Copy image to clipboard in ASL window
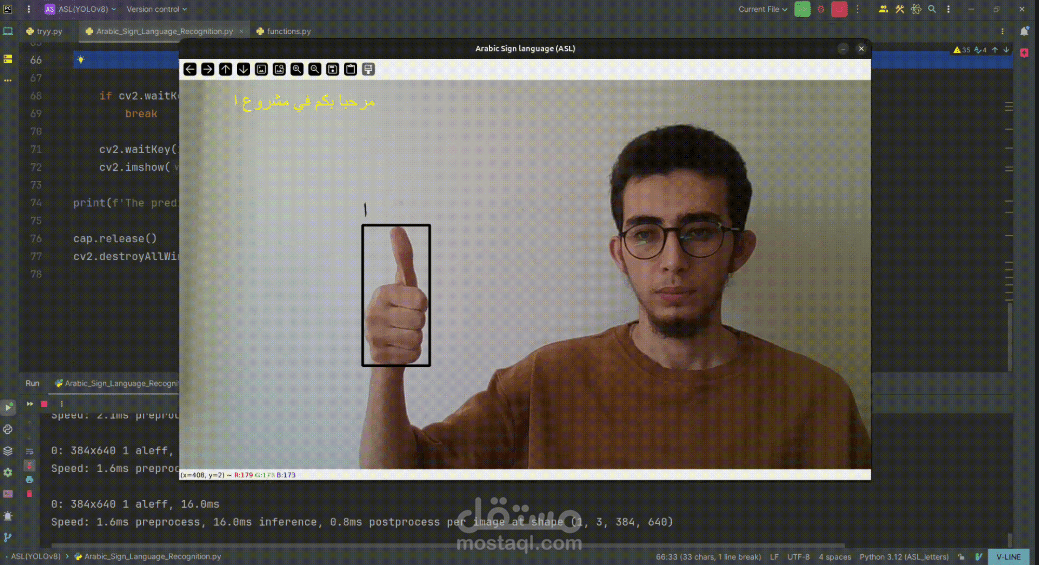This screenshot has width=1039, height=565. click(x=351, y=70)
